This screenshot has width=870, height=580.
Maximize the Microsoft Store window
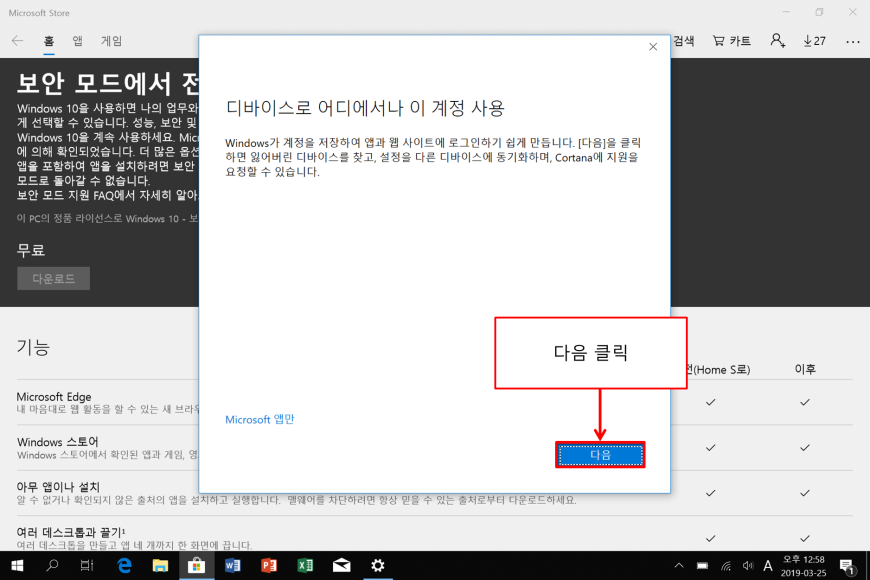820,12
